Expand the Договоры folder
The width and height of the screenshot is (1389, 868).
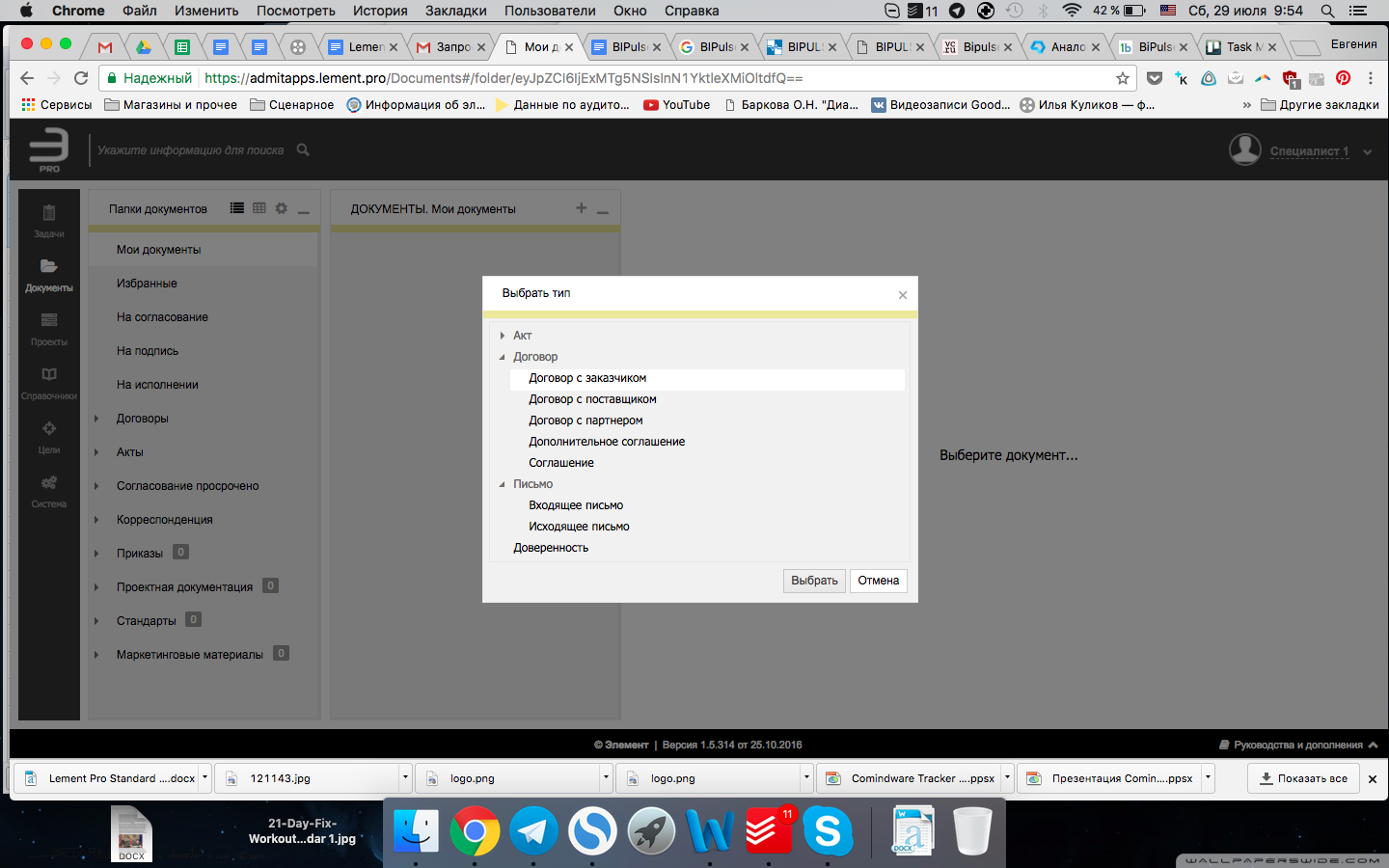[96, 419]
